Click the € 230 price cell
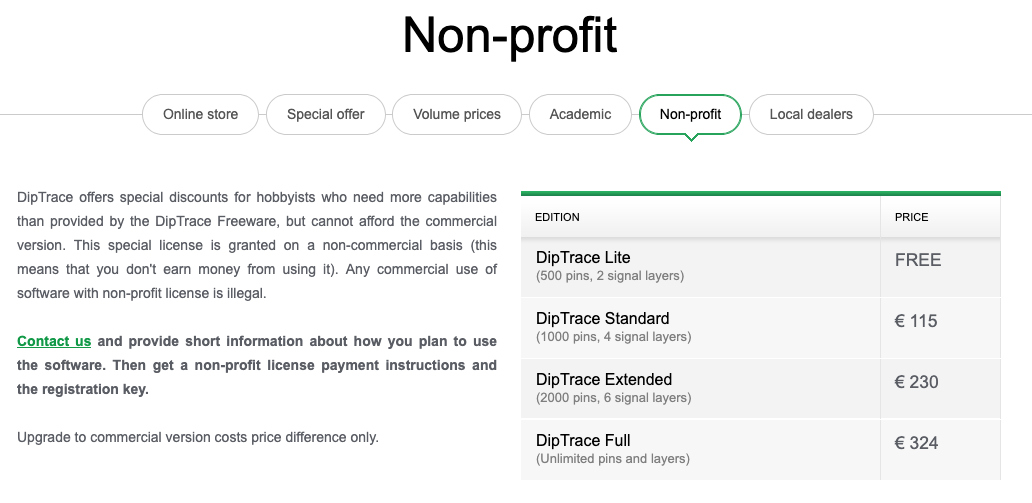This screenshot has width=1032, height=503. (917, 382)
